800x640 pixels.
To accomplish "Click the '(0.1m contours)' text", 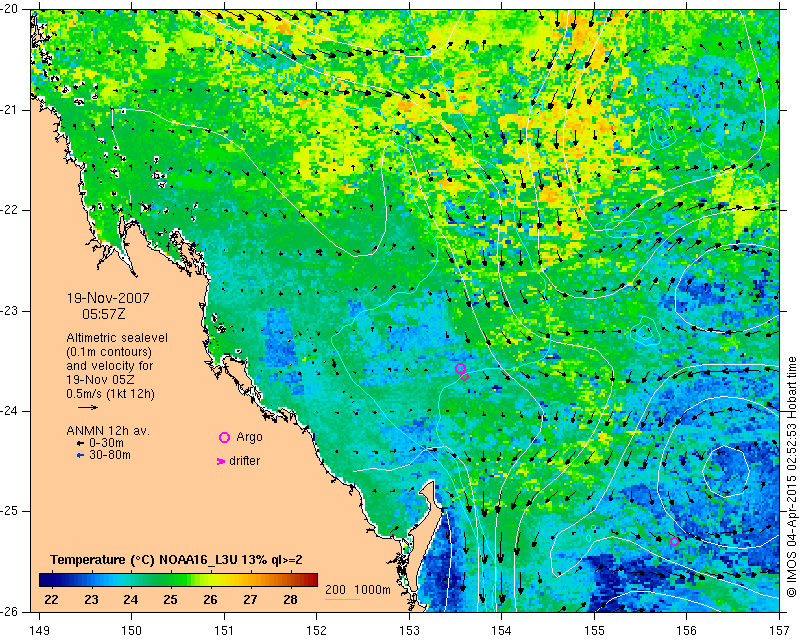I will 109,352.
